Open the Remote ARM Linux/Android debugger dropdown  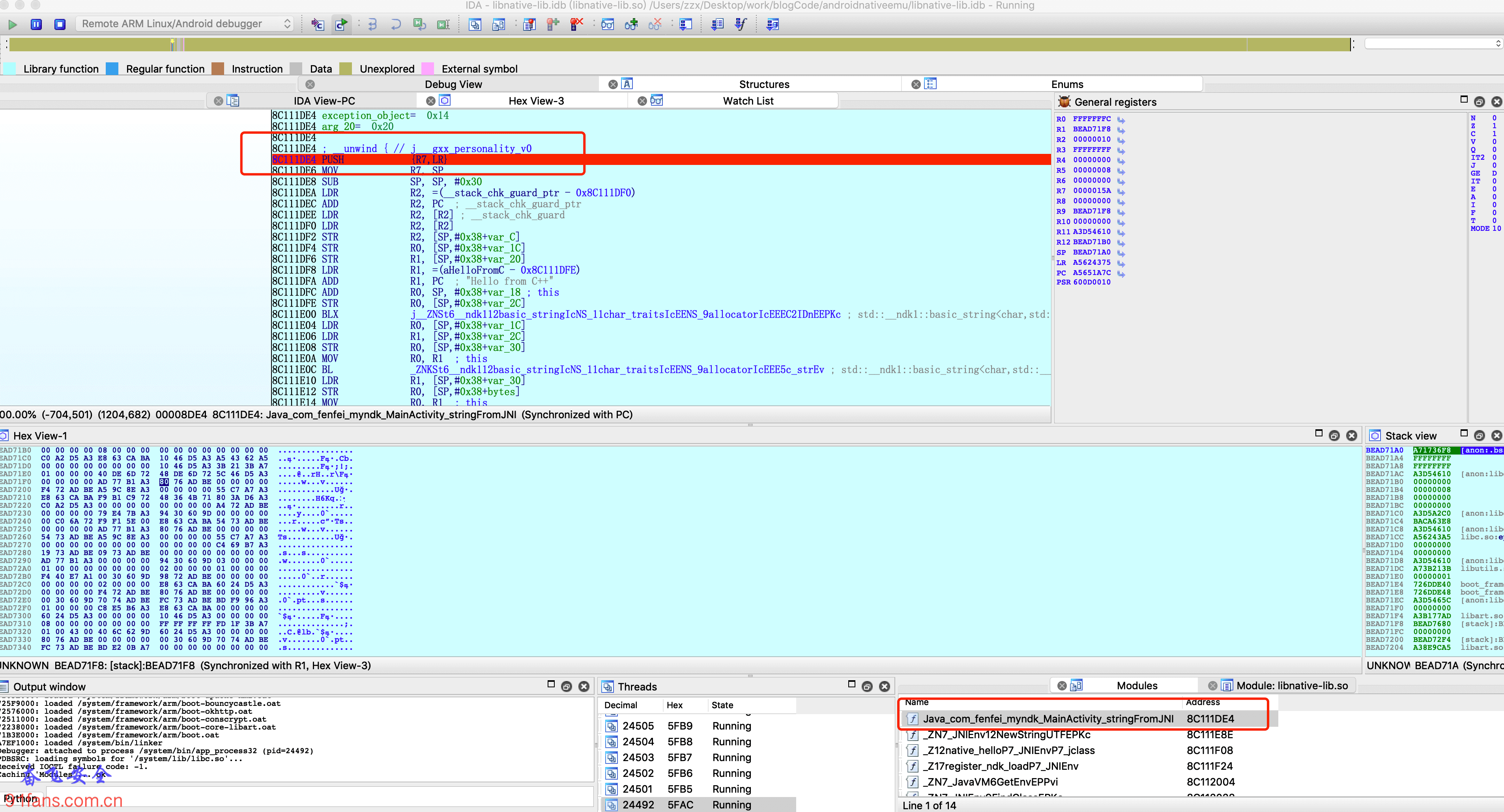point(185,24)
